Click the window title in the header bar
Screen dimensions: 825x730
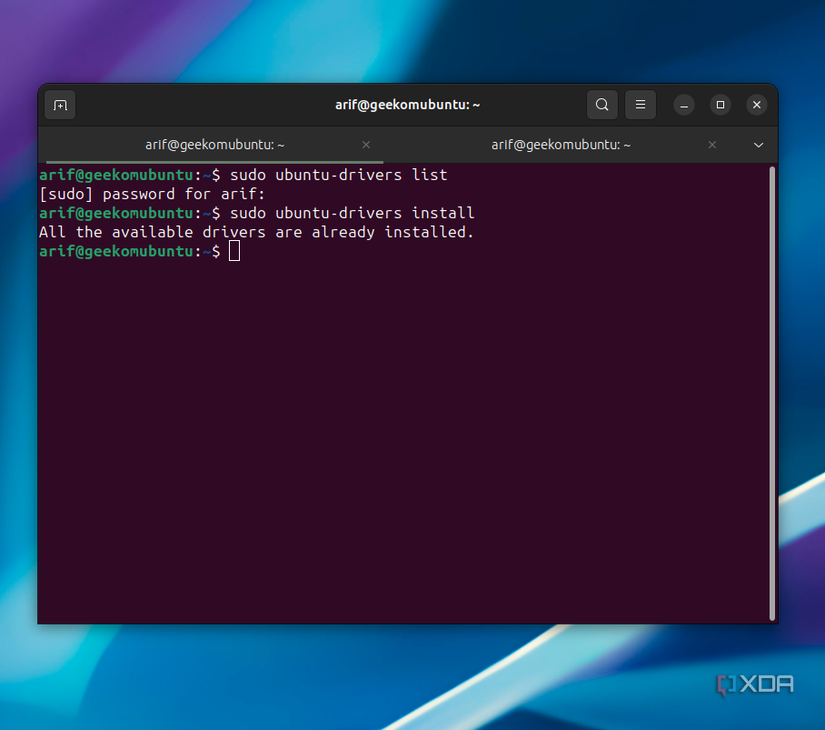[x=407, y=105]
